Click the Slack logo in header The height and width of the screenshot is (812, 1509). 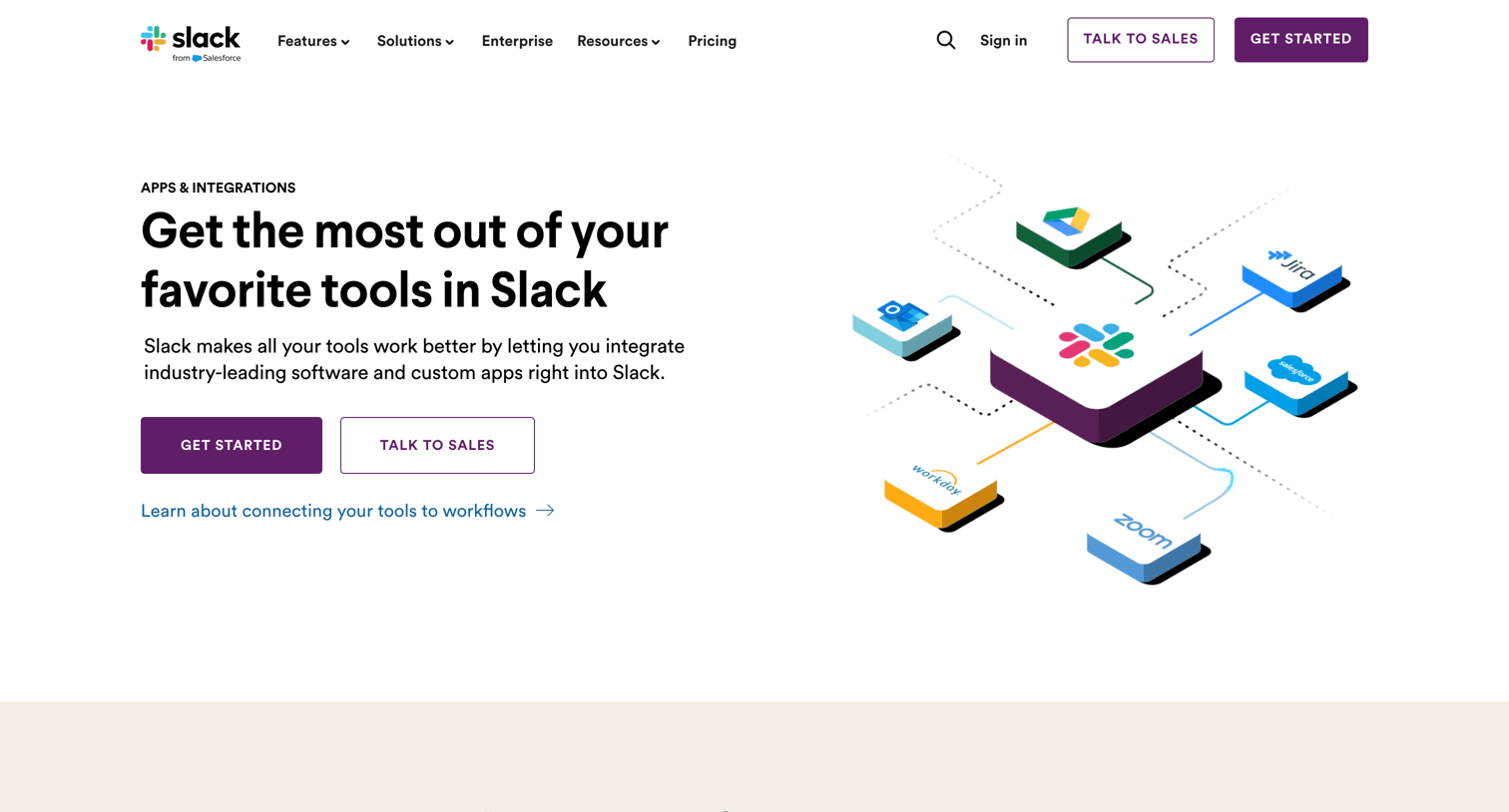click(191, 43)
